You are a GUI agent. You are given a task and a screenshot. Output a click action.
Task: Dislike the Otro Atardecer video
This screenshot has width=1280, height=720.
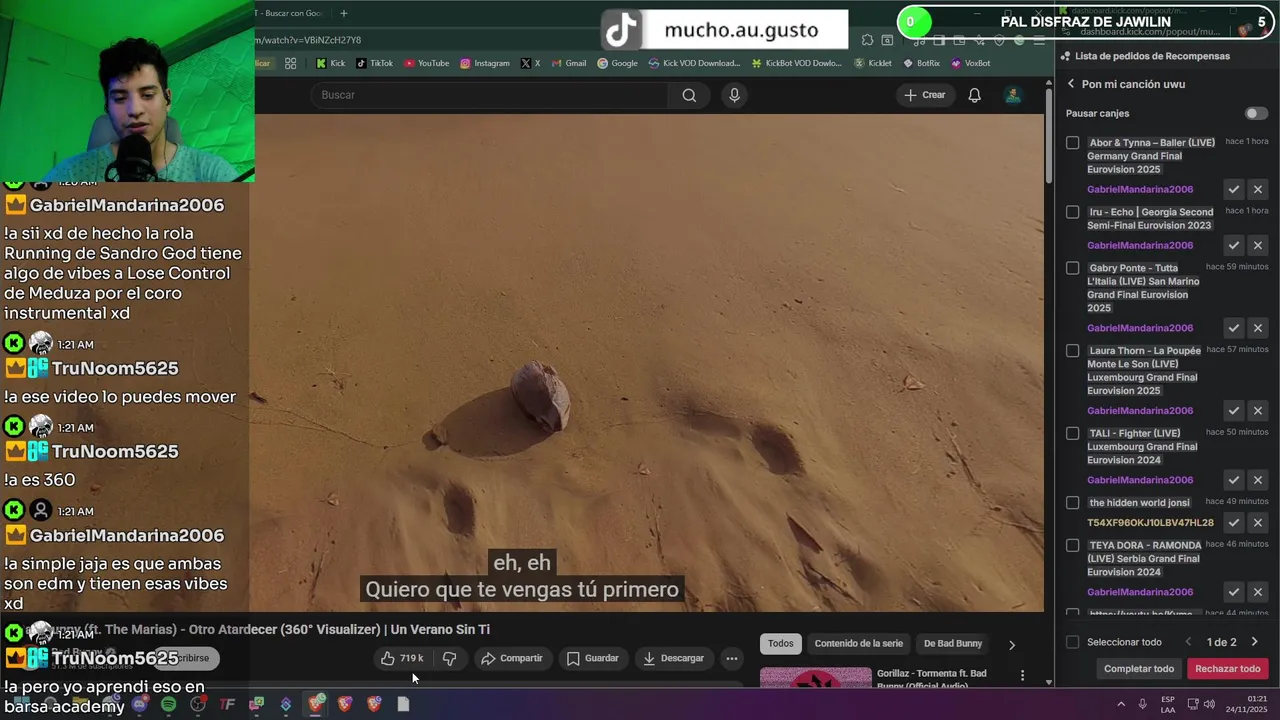coord(449,658)
